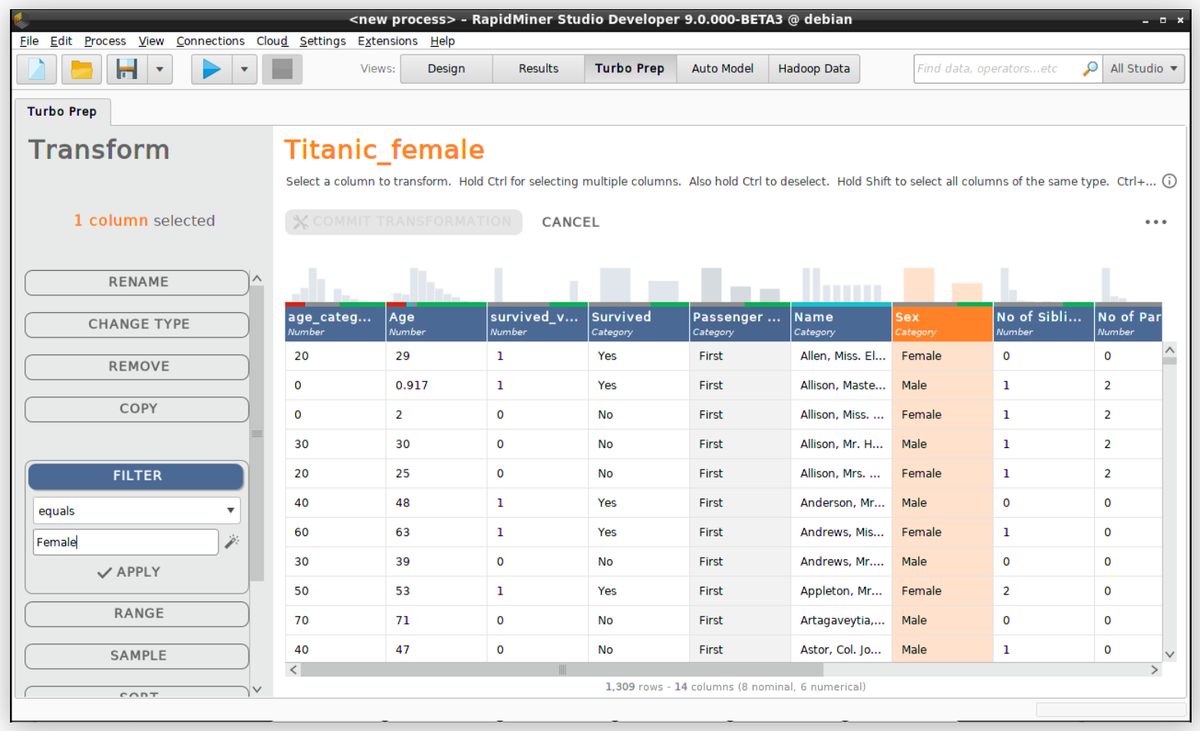
Task: Click the histogram above the Age column
Action: pos(436,285)
